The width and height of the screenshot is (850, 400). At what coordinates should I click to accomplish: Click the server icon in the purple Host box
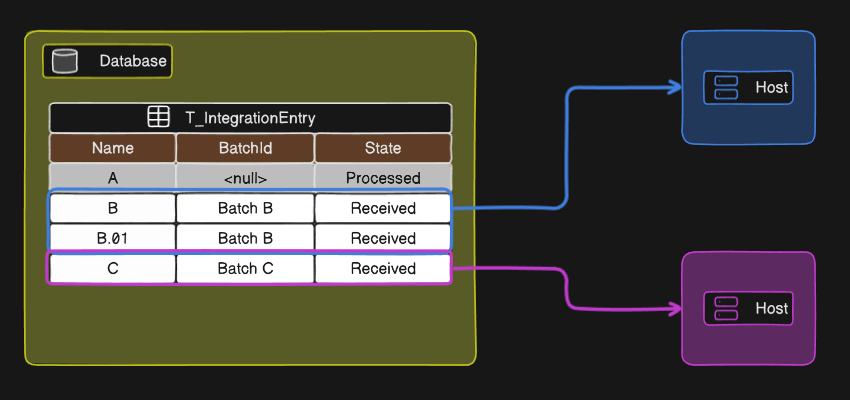tap(726, 308)
